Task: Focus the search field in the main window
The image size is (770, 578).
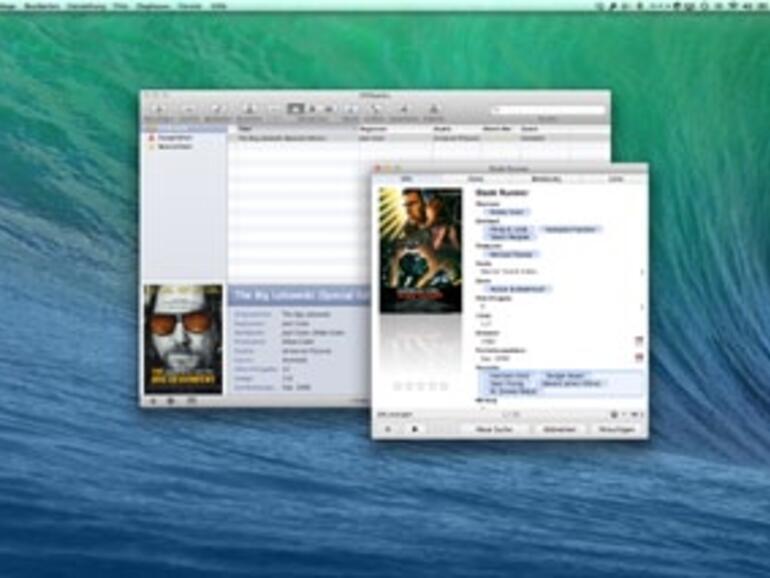Action: [549, 110]
